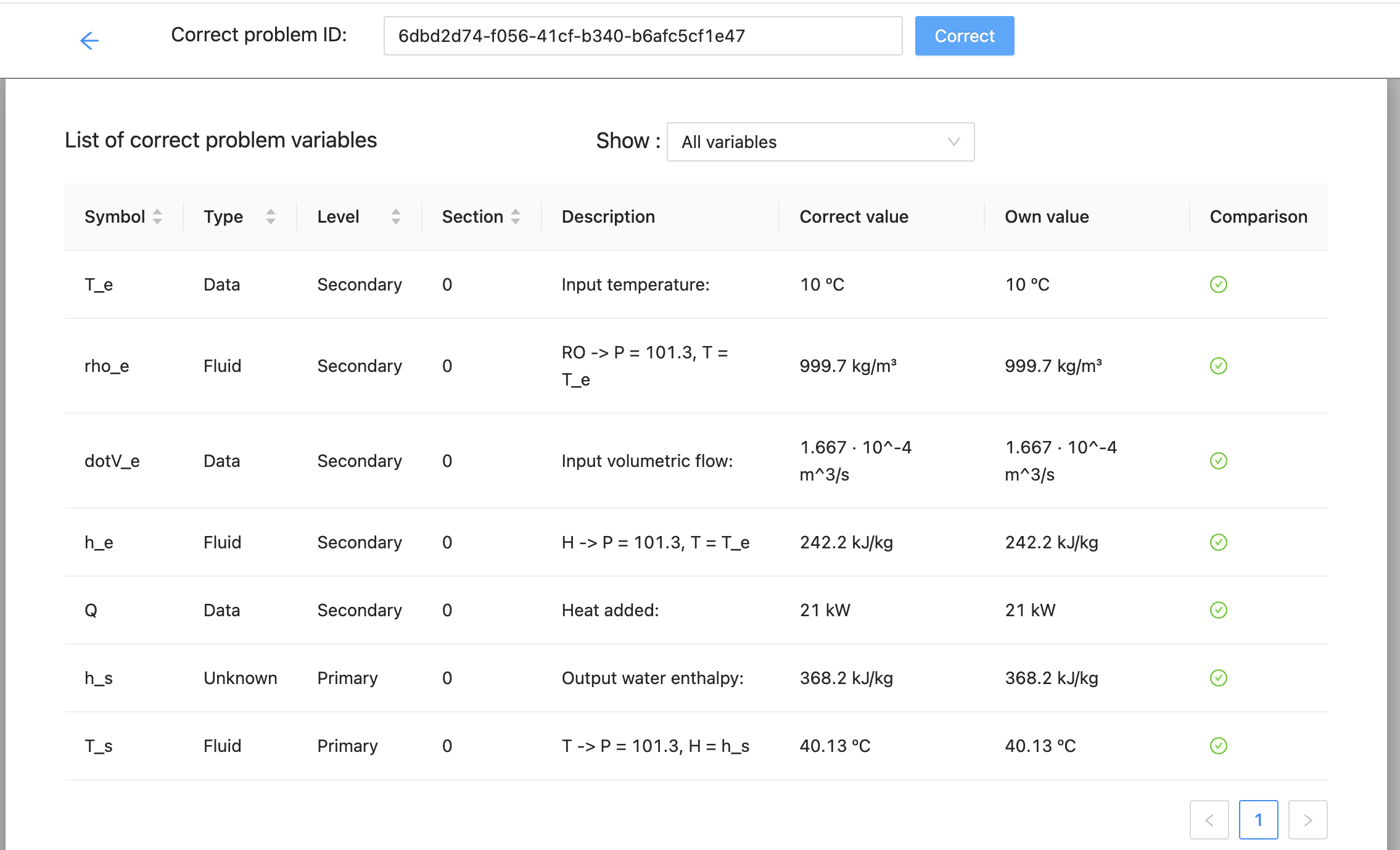Click the own value 40.13 °C
1400x850 pixels.
click(x=1040, y=746)
